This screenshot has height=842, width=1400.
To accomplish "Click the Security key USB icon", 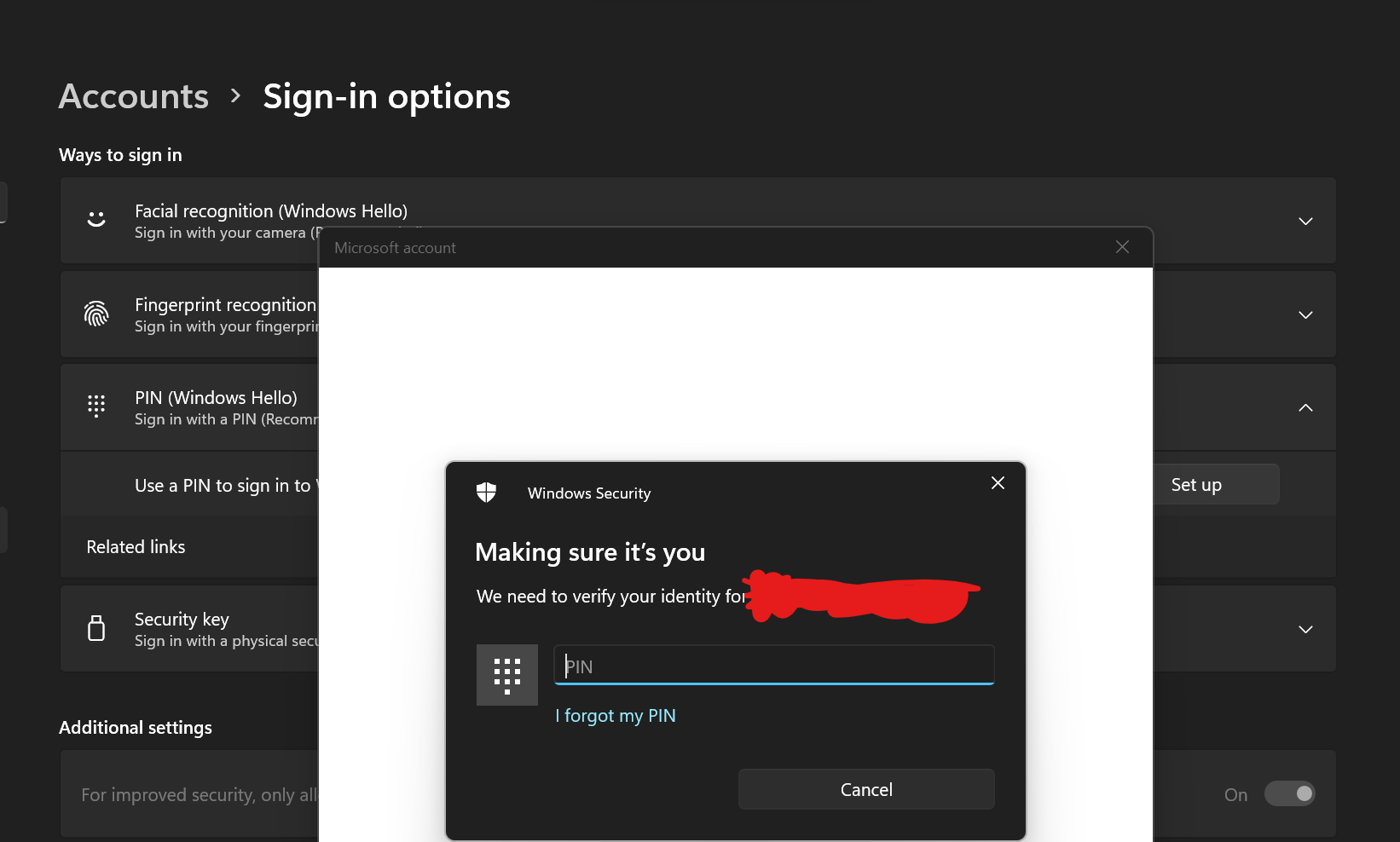I will pyautogui.click(x=96, y=628).
